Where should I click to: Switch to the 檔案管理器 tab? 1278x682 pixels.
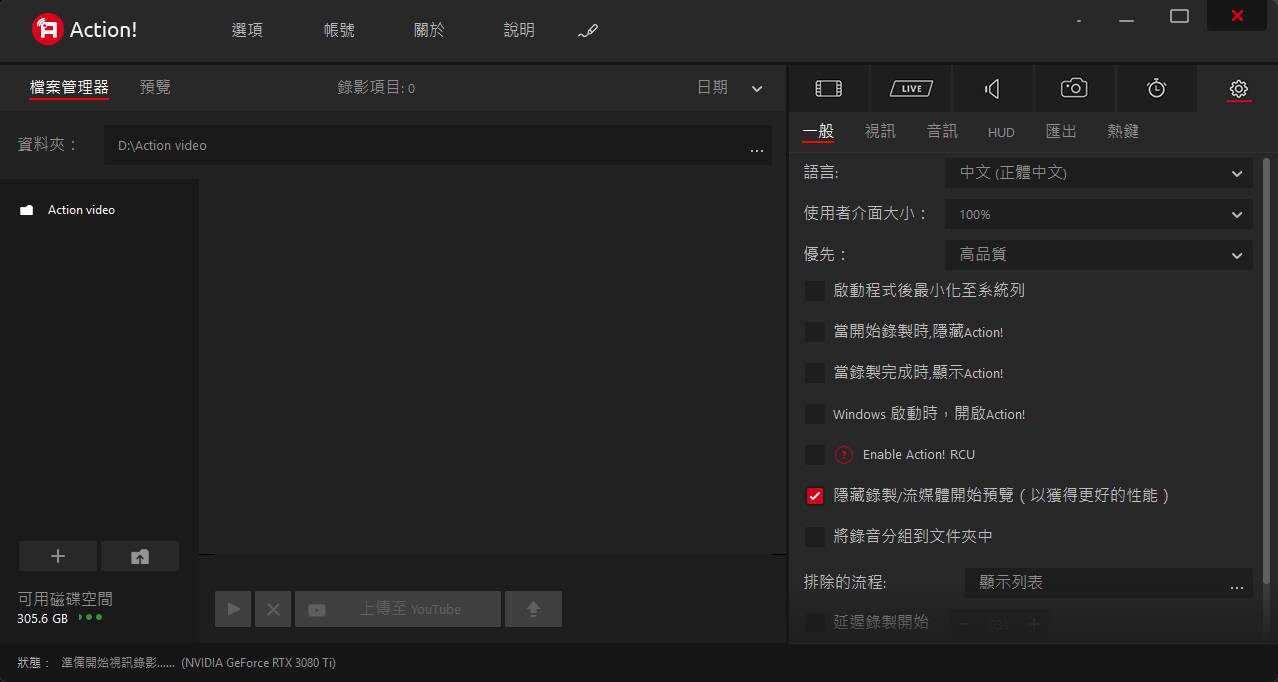pyautogui.click(x=69, y=88)
